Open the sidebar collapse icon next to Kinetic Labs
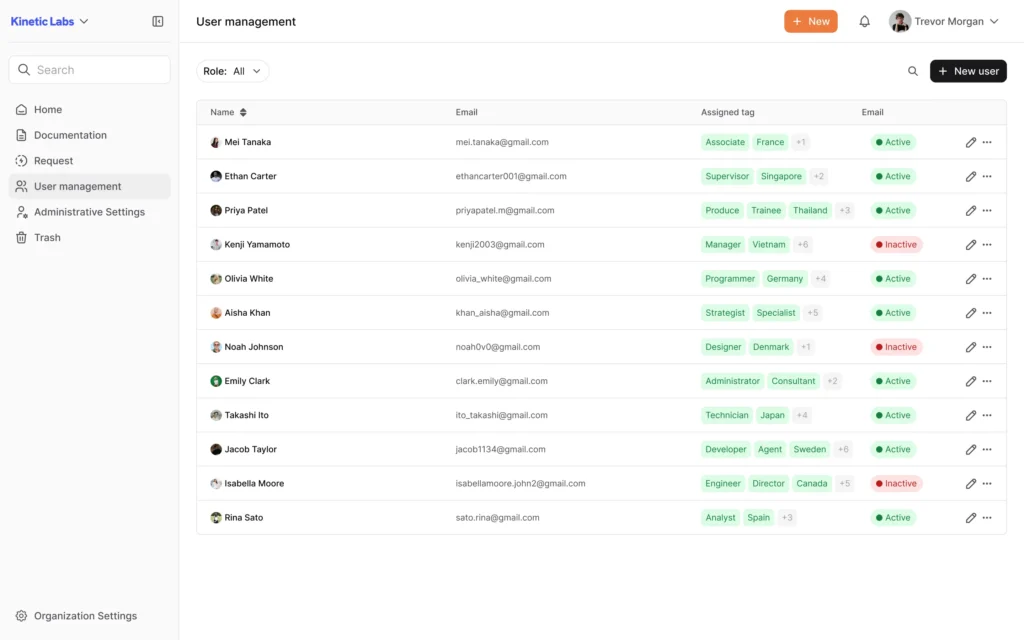Screen dimensions: 1024x640 157,20
